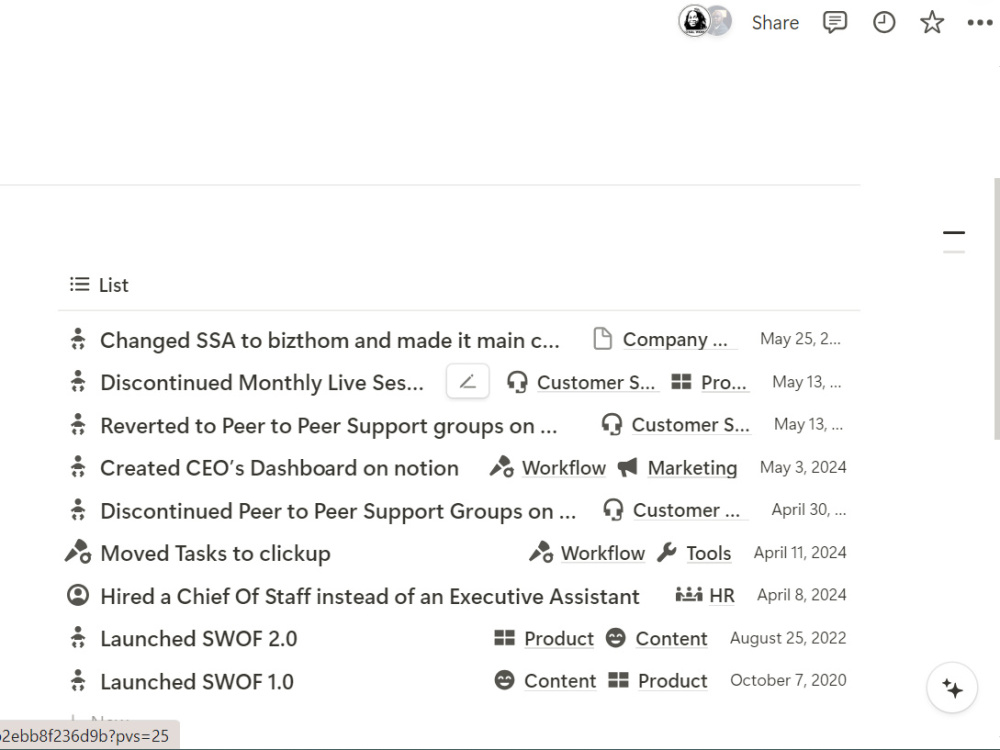This screenshot has width=1000, height=750.
Task: Click Workflow tag in CEO's Dashboard row
Action: [x=564, y=467]
